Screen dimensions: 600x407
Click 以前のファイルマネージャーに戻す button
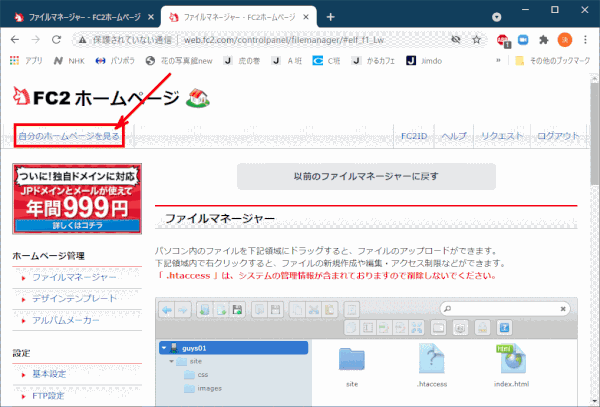366,176
